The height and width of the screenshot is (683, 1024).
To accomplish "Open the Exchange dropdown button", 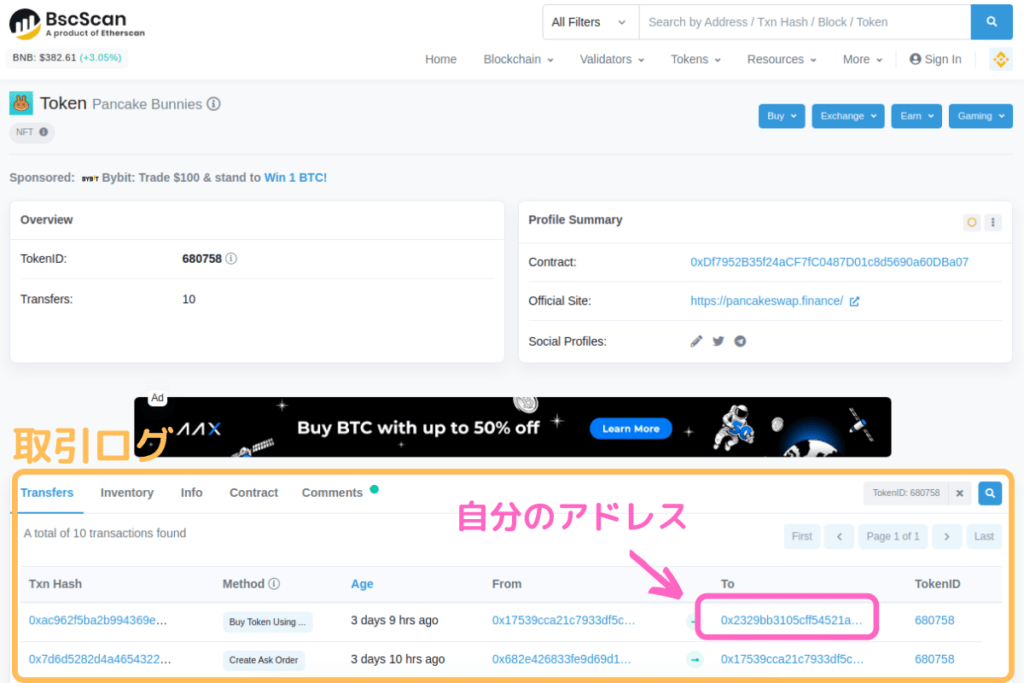I will (x=848, y=116).
